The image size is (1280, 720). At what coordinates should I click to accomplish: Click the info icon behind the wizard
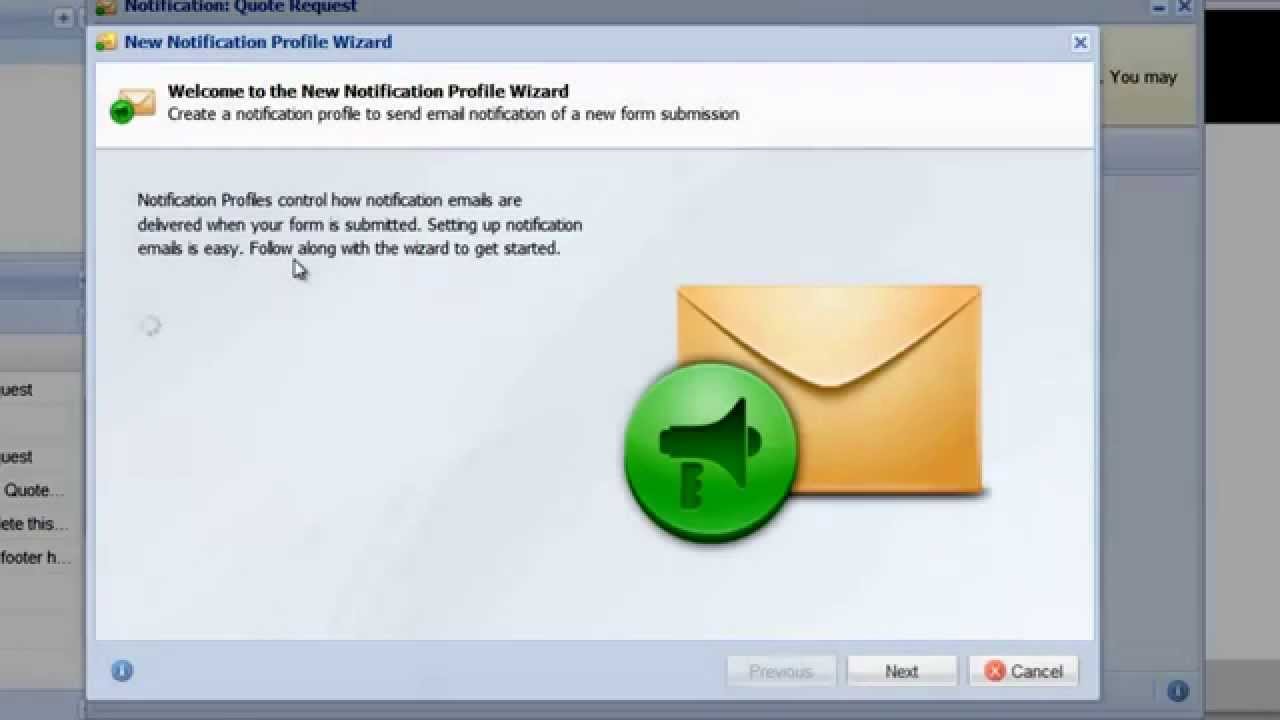[1178, 690]
